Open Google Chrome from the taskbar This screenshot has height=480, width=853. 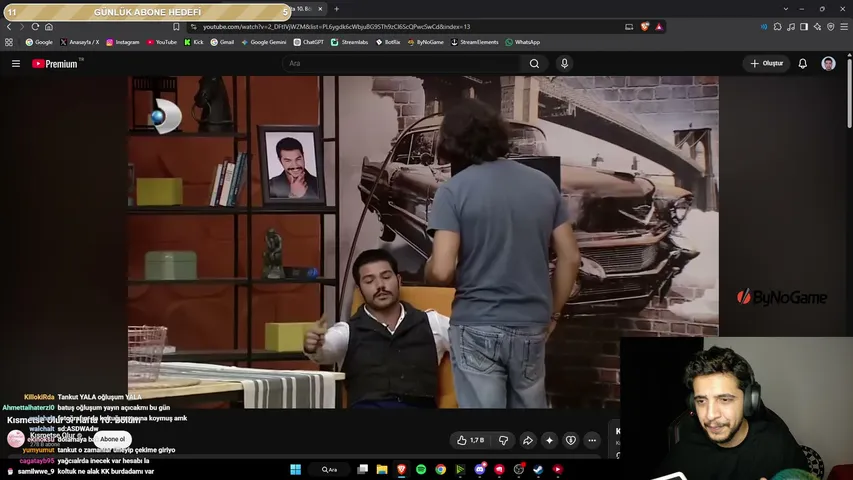(x=441, y=469)
